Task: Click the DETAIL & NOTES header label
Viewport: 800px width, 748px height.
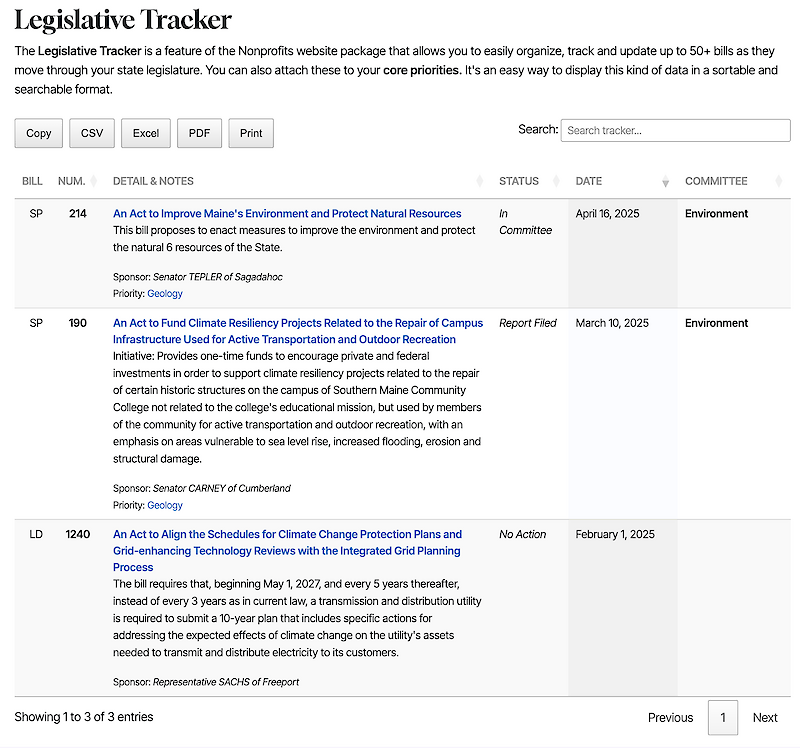Action: pyautogui.click(x=153, y=181)
